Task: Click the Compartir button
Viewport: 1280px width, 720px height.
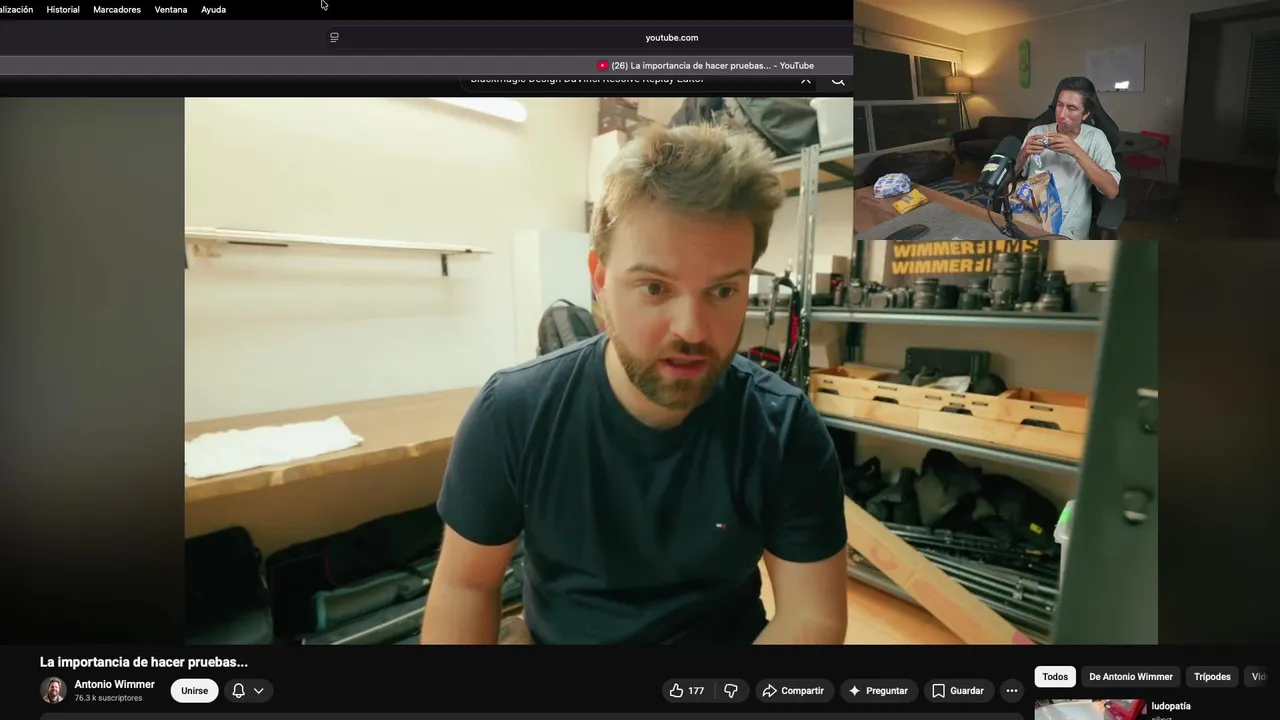Action: tap(793, 690)
